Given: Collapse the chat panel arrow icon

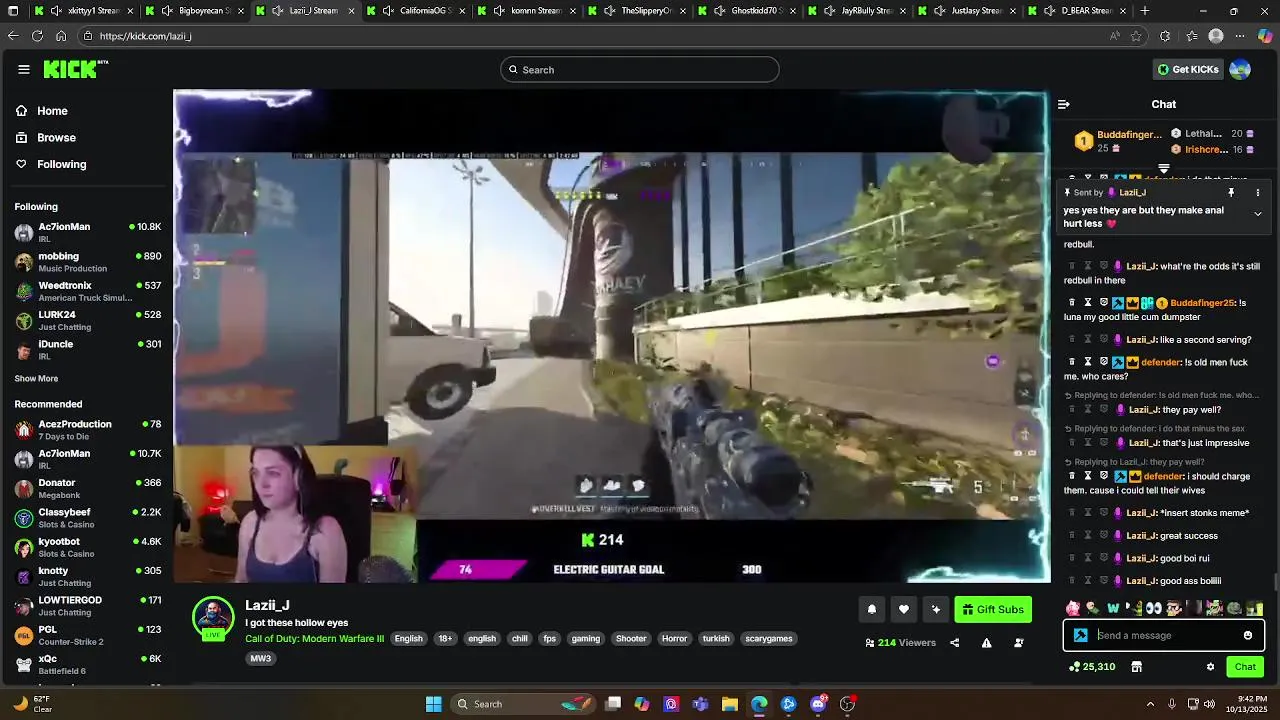Looking at the screenshot, I should coord(1063,104).
